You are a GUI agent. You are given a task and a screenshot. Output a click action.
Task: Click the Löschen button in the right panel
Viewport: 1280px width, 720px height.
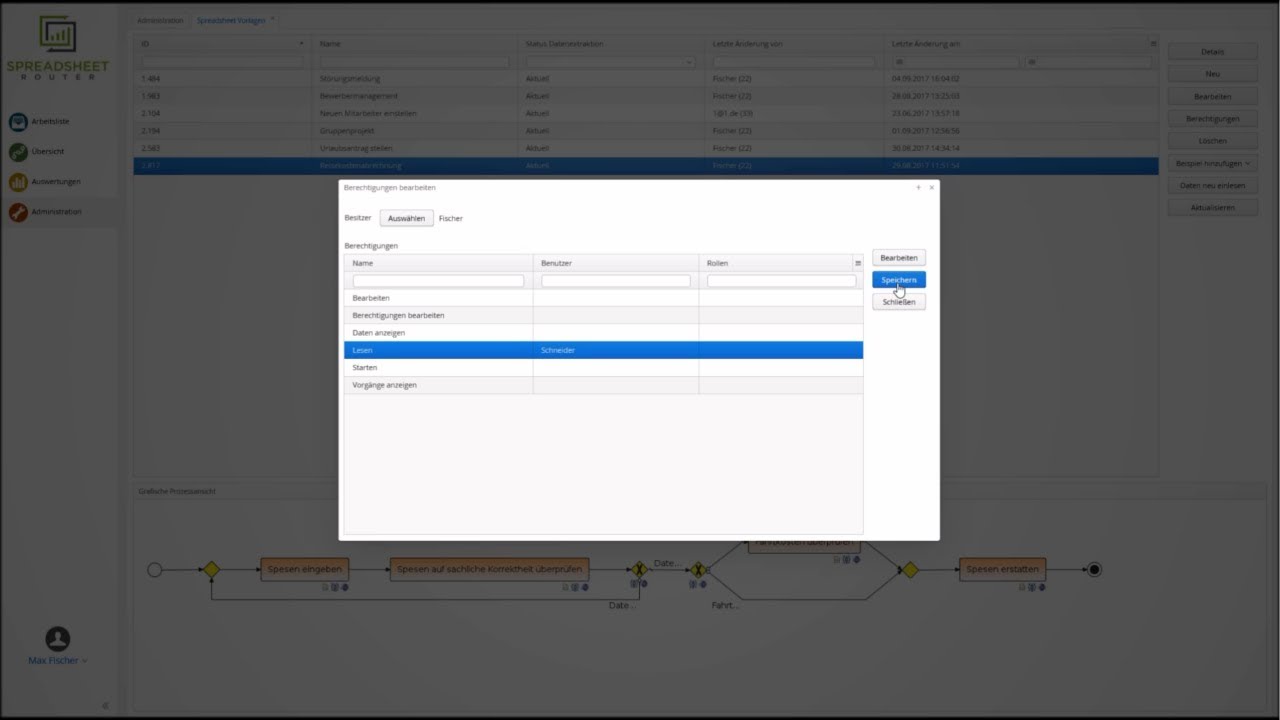tap(1212, 141)
